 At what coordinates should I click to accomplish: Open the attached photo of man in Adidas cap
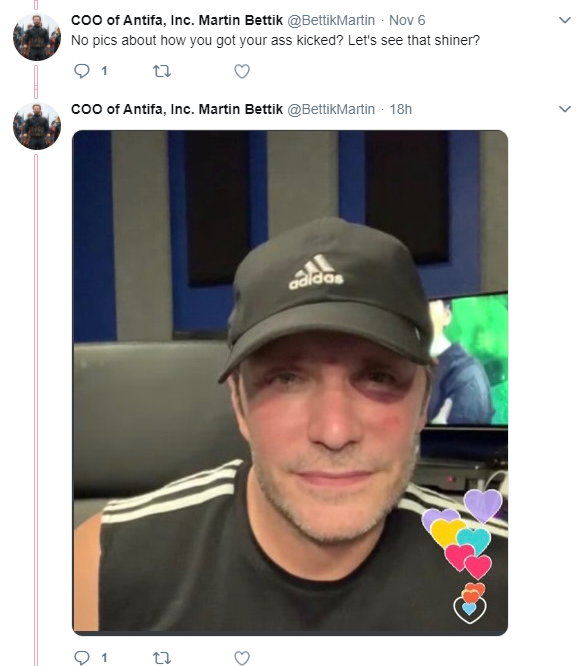[290, 383]
